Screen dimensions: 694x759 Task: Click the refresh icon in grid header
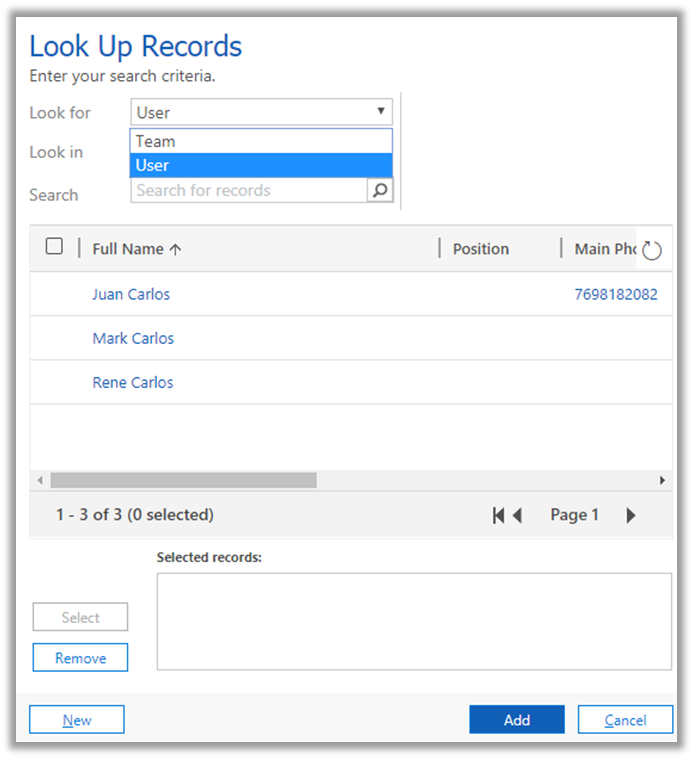point(652,251)
